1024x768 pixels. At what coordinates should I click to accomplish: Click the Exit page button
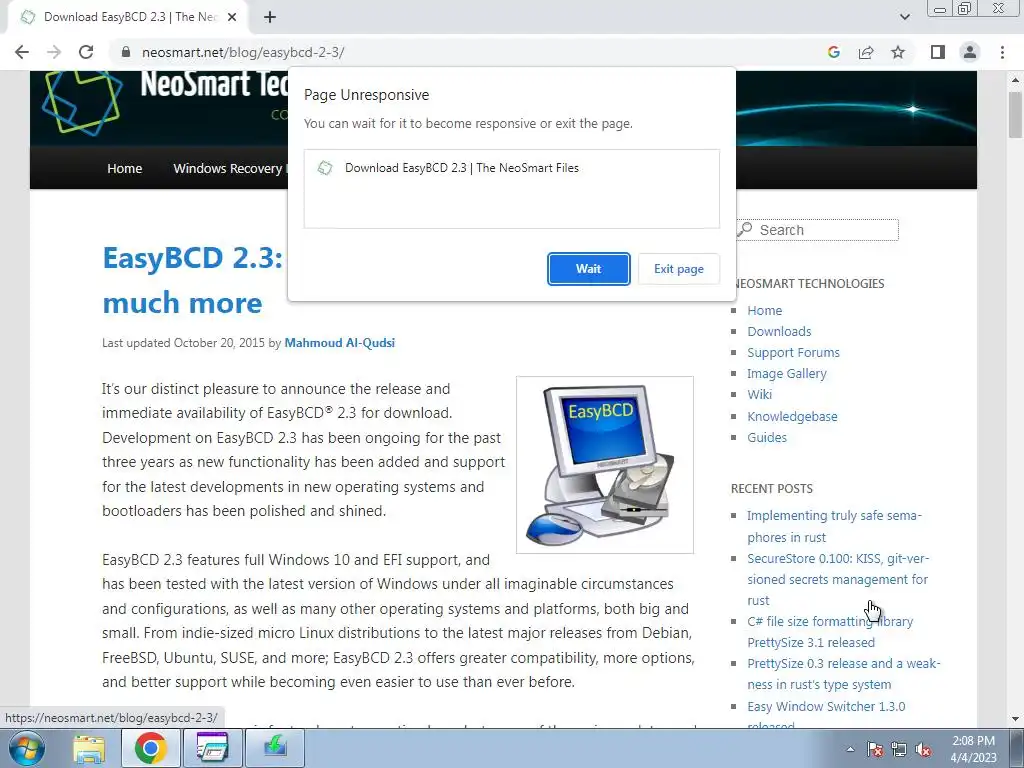[x=679, y=268]
